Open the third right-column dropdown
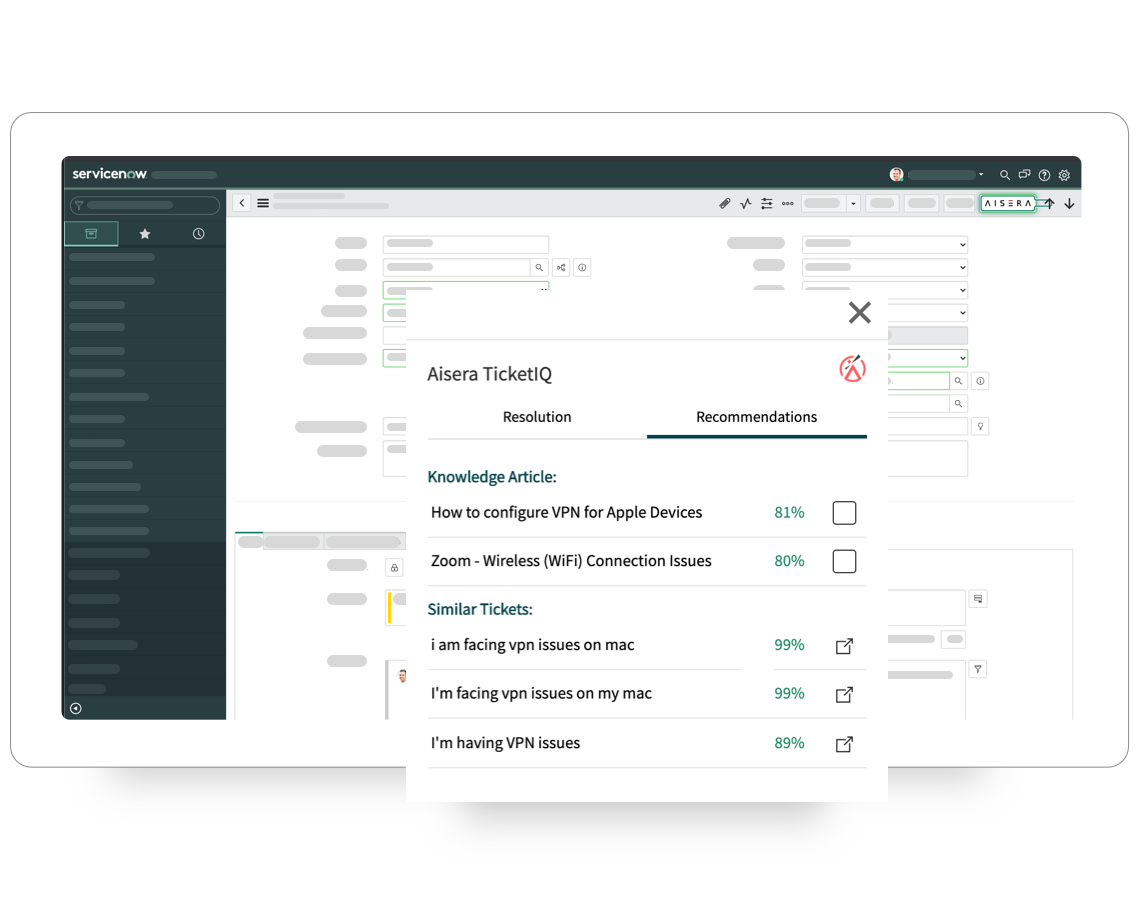 tap(885, 290)
